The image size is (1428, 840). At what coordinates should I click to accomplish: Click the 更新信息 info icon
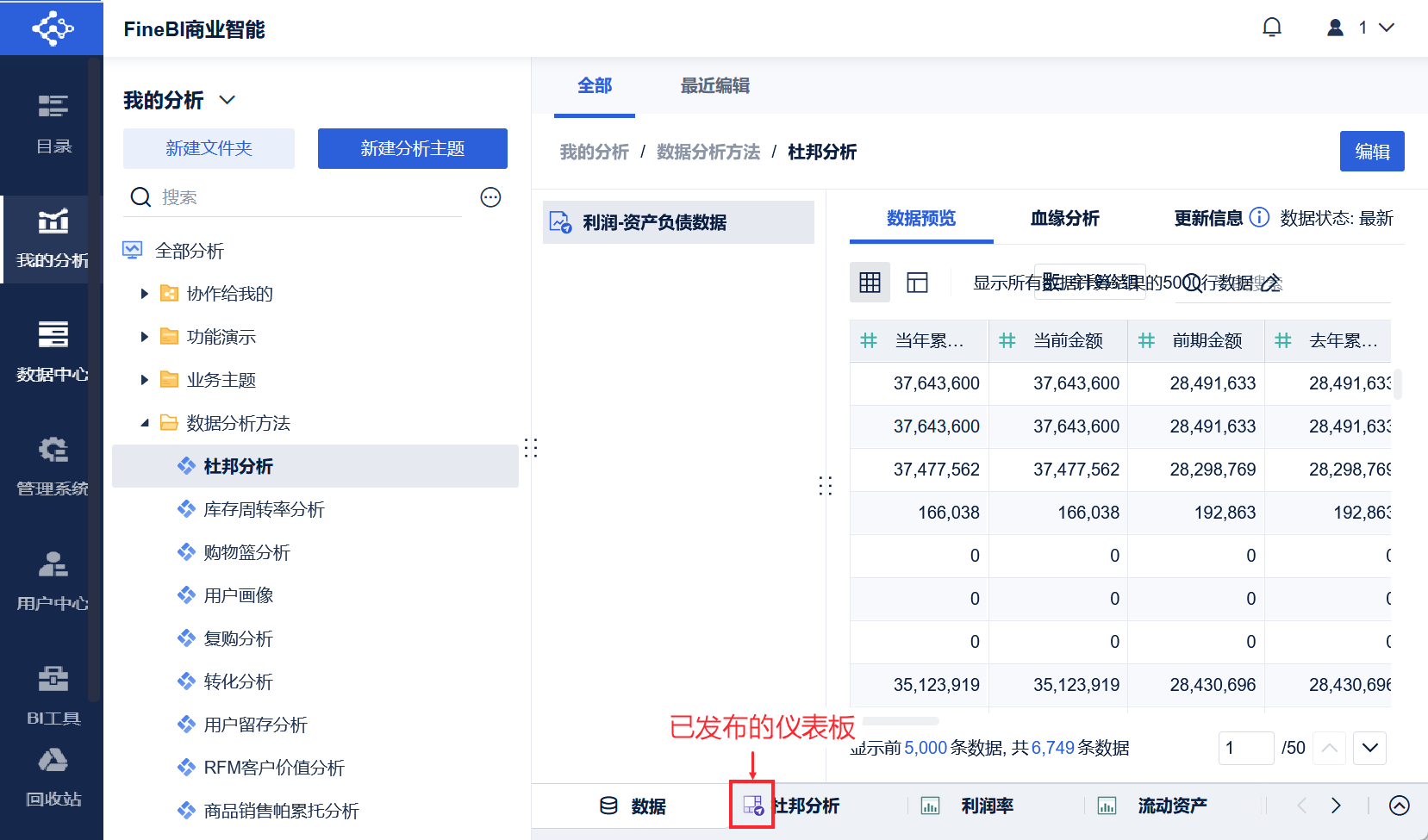pyautogui.click(x=1259, y=217)
